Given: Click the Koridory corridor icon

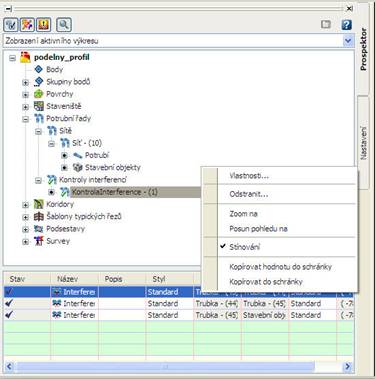Looking at the screenshot, I should (x=39, y=204).
